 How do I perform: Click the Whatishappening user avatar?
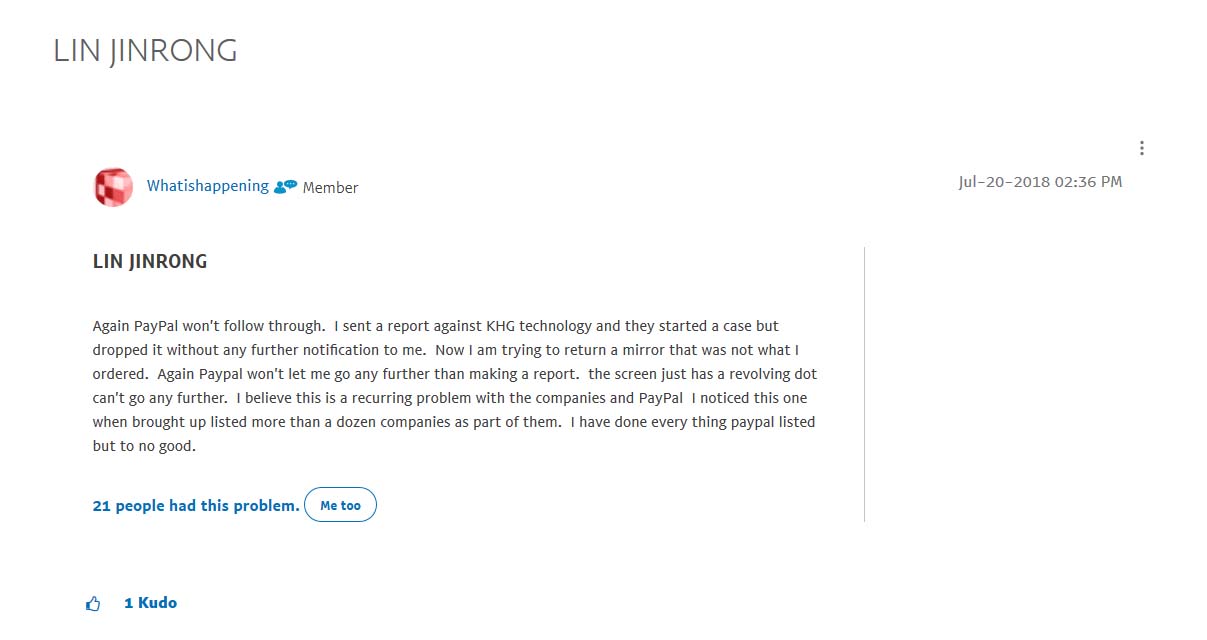[113, 187]
